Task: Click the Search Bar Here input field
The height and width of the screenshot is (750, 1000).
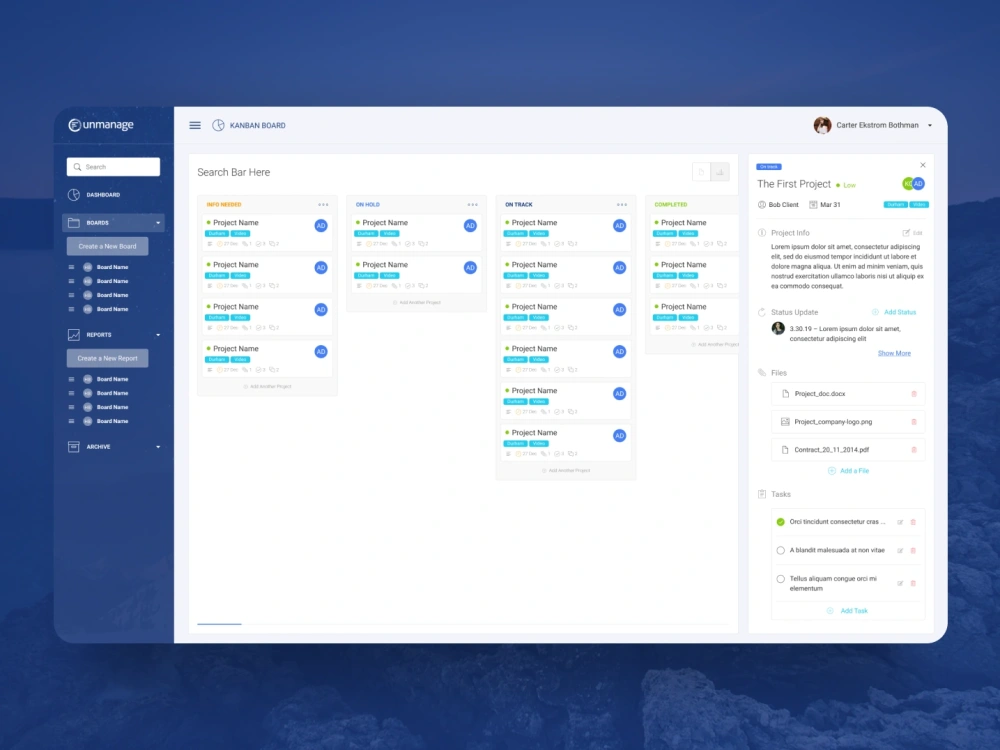Action: coord(232,172)
